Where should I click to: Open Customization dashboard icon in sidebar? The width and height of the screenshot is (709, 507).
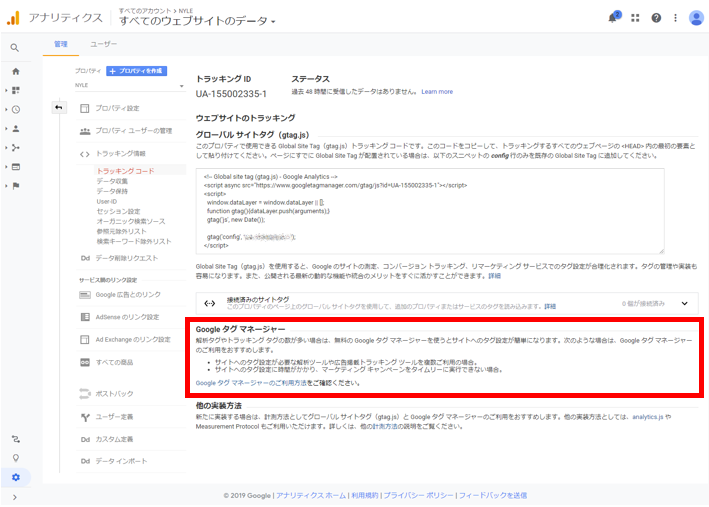(16, 90)
